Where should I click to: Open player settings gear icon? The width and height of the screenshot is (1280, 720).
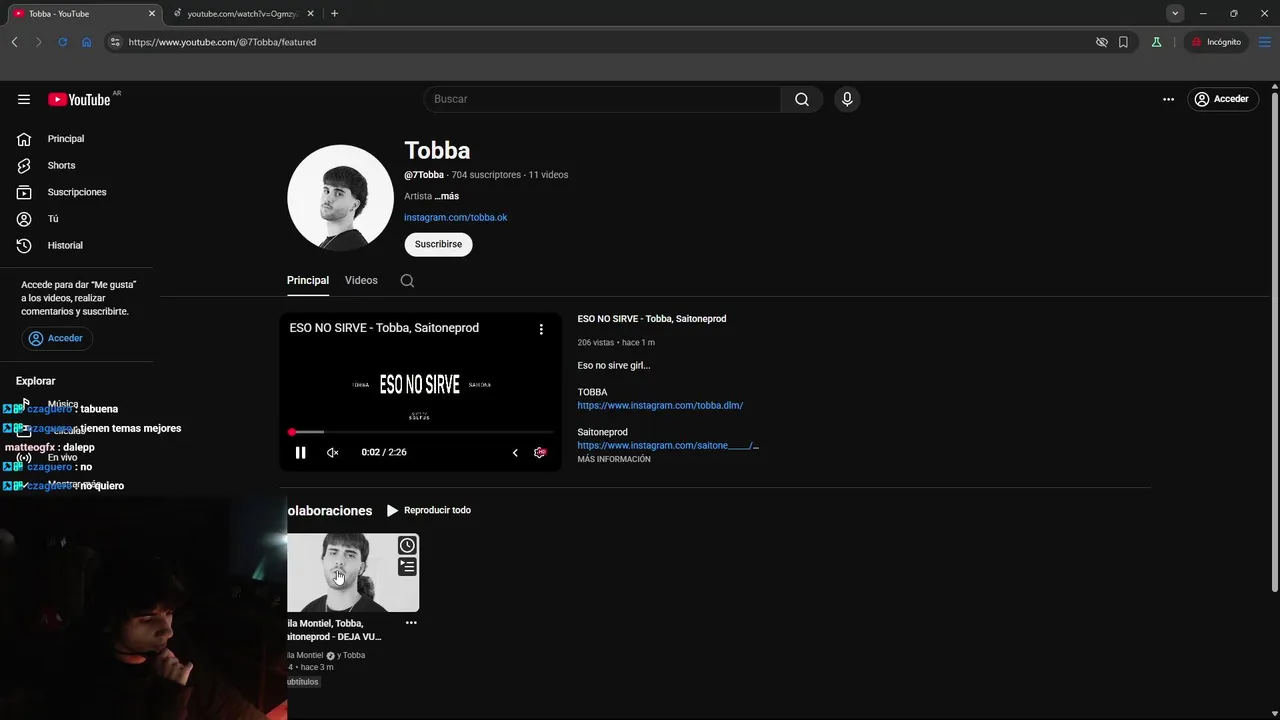540,452
